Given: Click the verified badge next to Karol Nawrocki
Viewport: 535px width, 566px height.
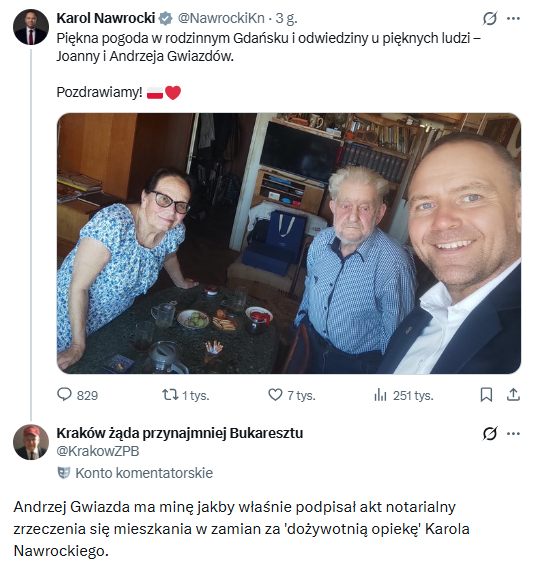Looking at the screenshot, I should click(166, 18).
